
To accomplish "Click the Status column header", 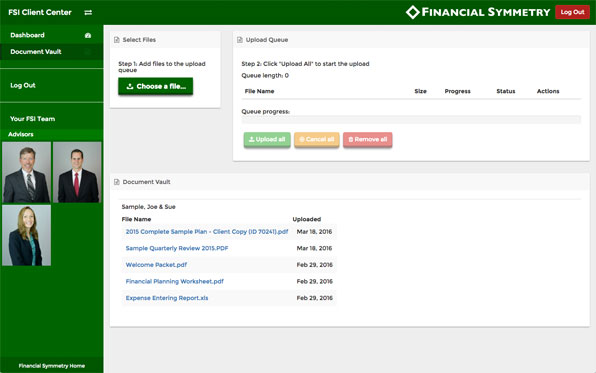I will [x=506, y=91].
